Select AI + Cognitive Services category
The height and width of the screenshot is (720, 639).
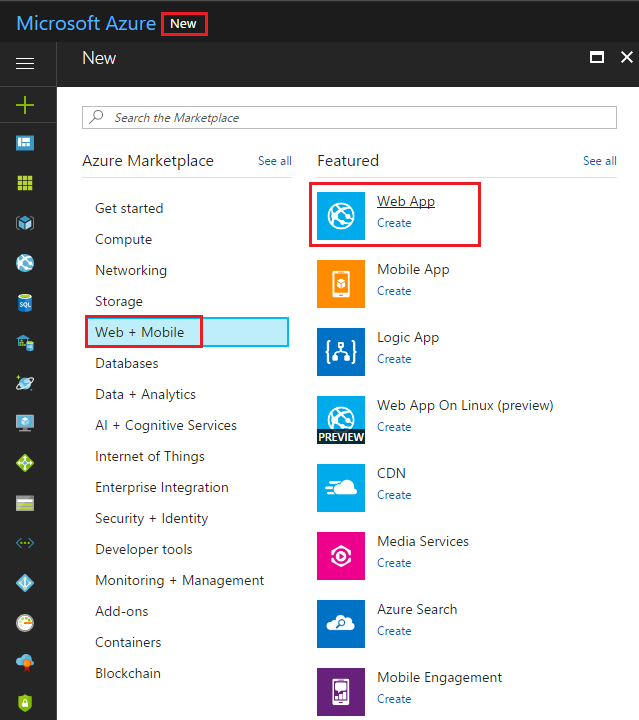166,426
